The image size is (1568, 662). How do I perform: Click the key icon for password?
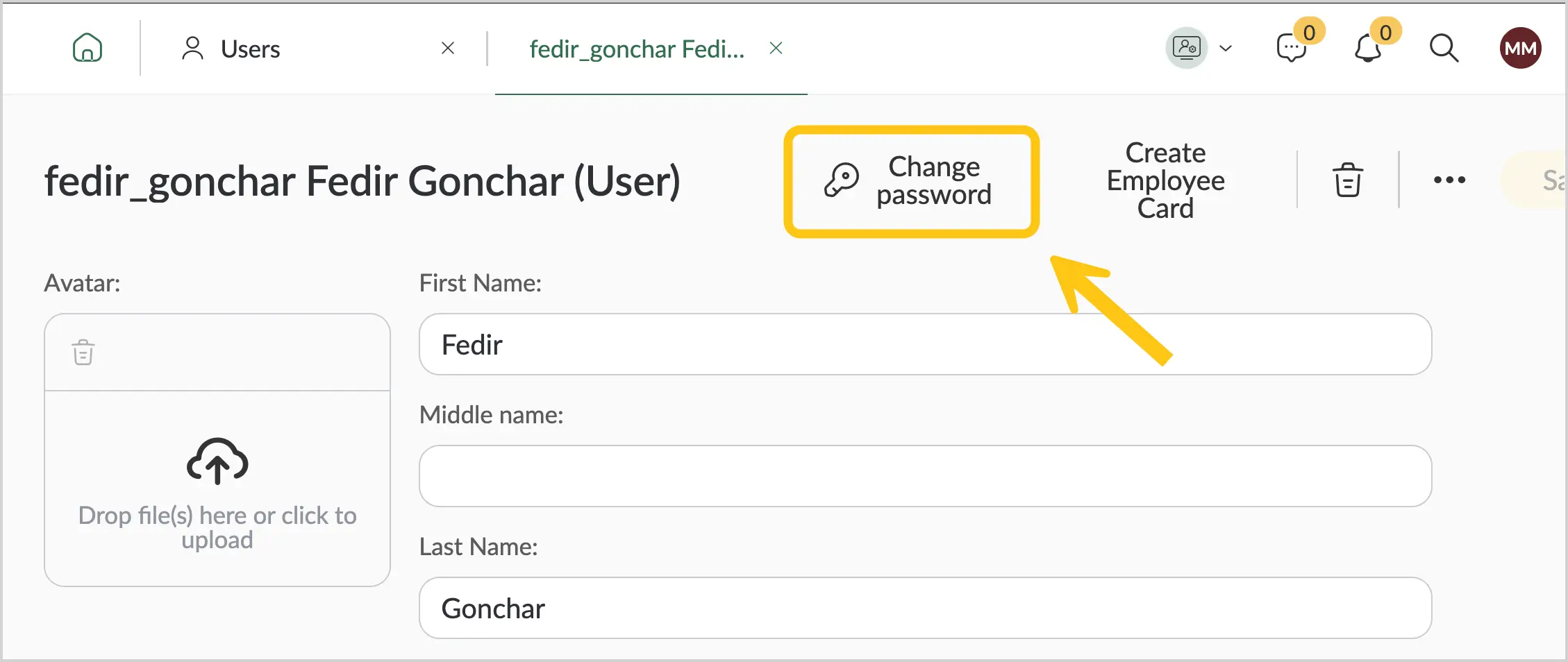(841, 180)
